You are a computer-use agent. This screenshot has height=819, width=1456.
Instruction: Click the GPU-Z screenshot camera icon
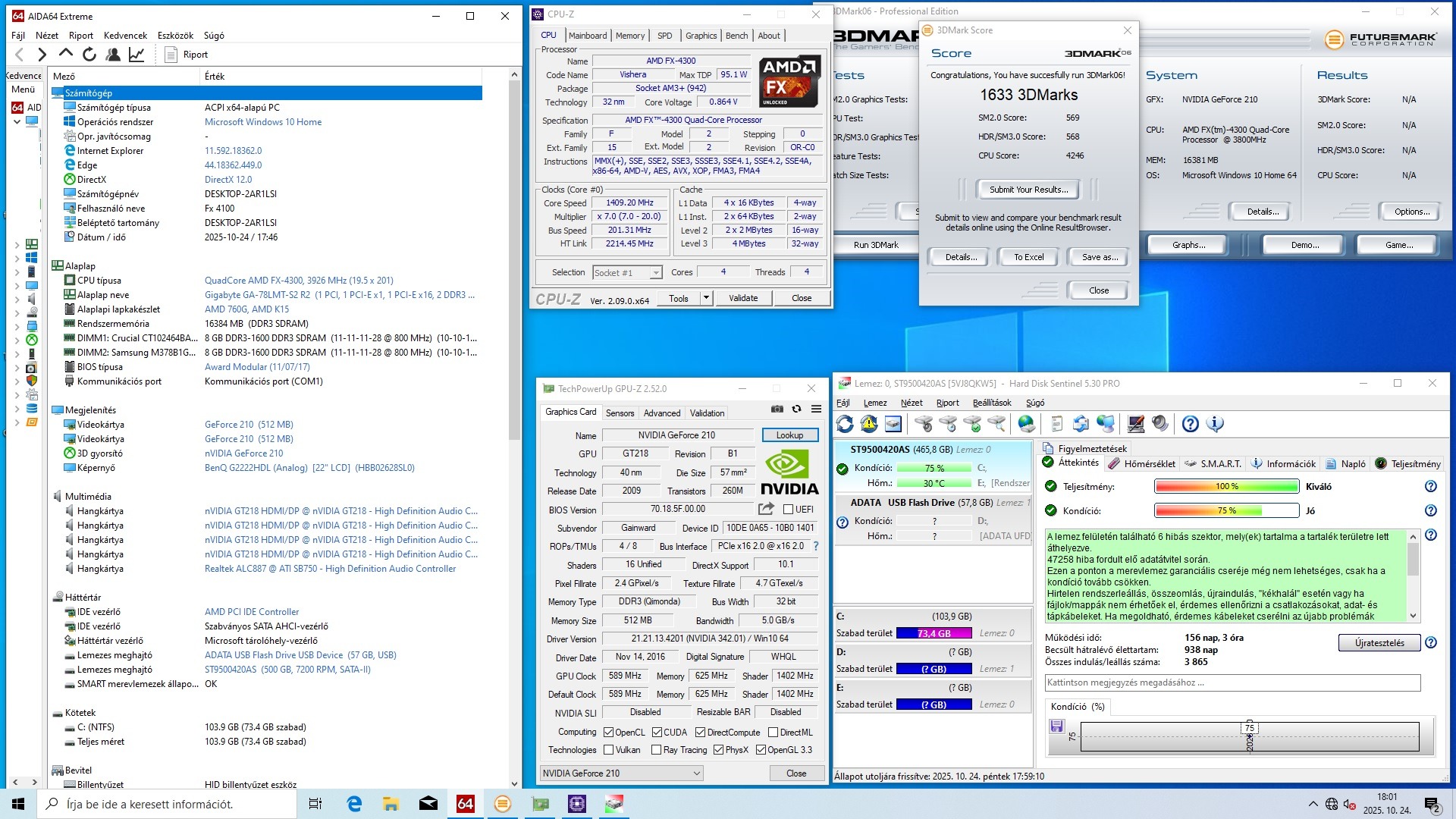(x=777, y=409)
